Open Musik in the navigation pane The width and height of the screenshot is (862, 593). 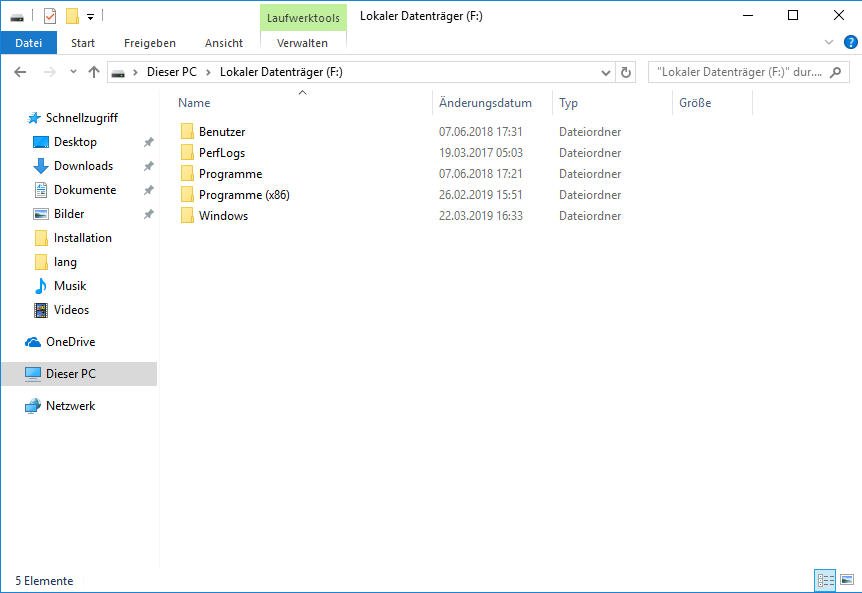[x=70, y=286]
